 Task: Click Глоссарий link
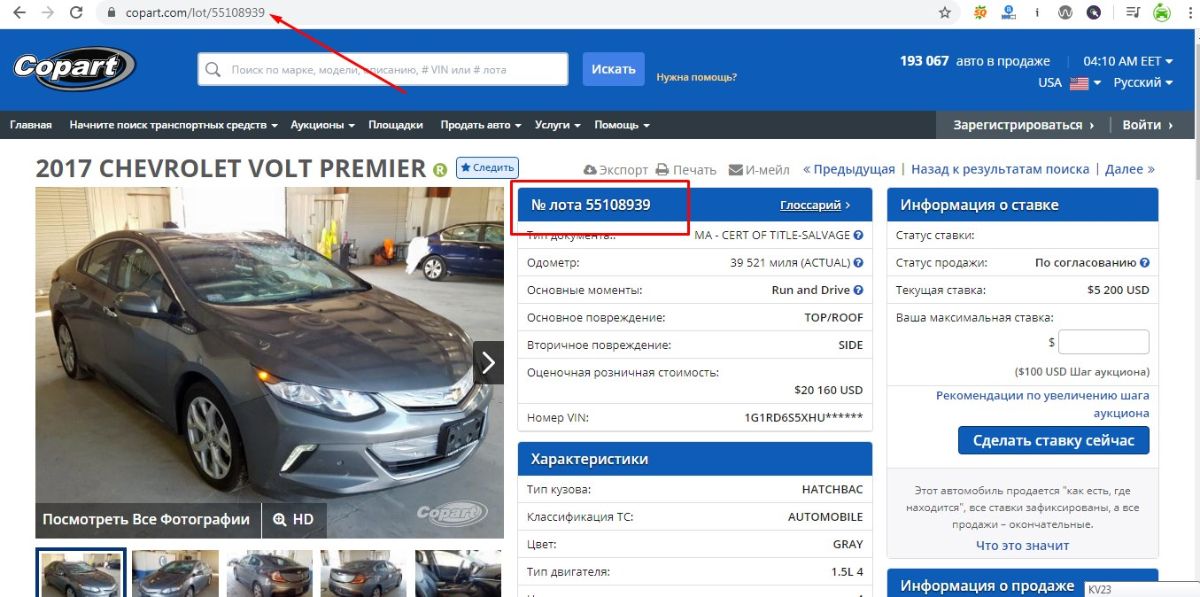coord(814,205)
